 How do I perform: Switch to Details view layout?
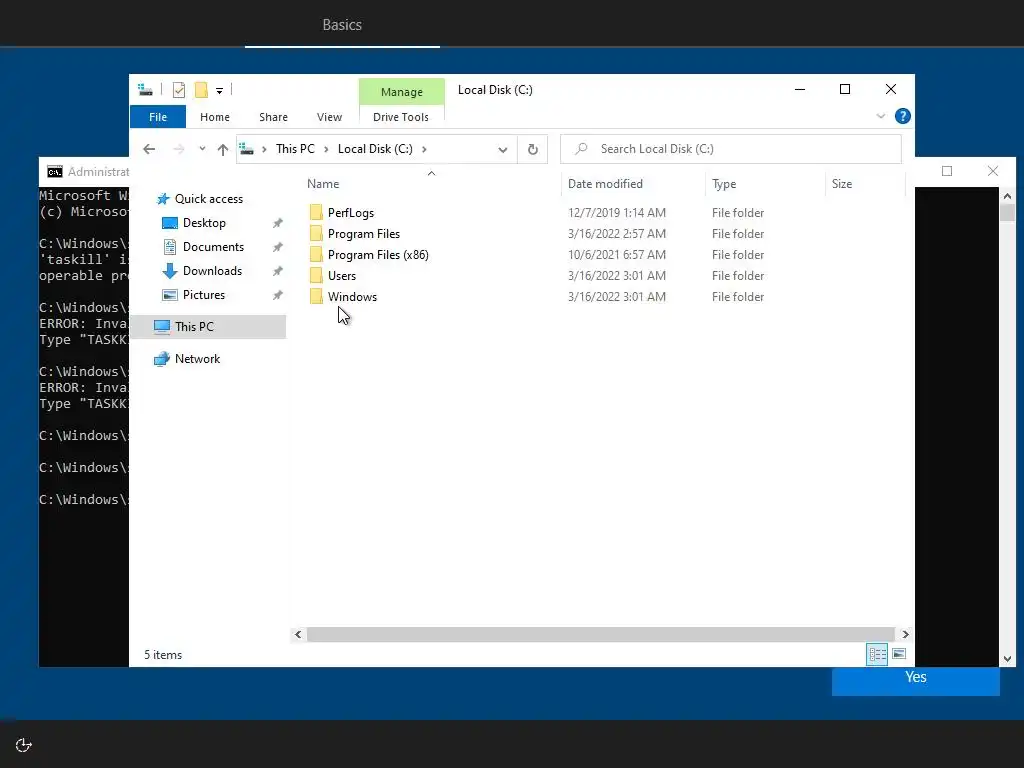tap(877, 654)
